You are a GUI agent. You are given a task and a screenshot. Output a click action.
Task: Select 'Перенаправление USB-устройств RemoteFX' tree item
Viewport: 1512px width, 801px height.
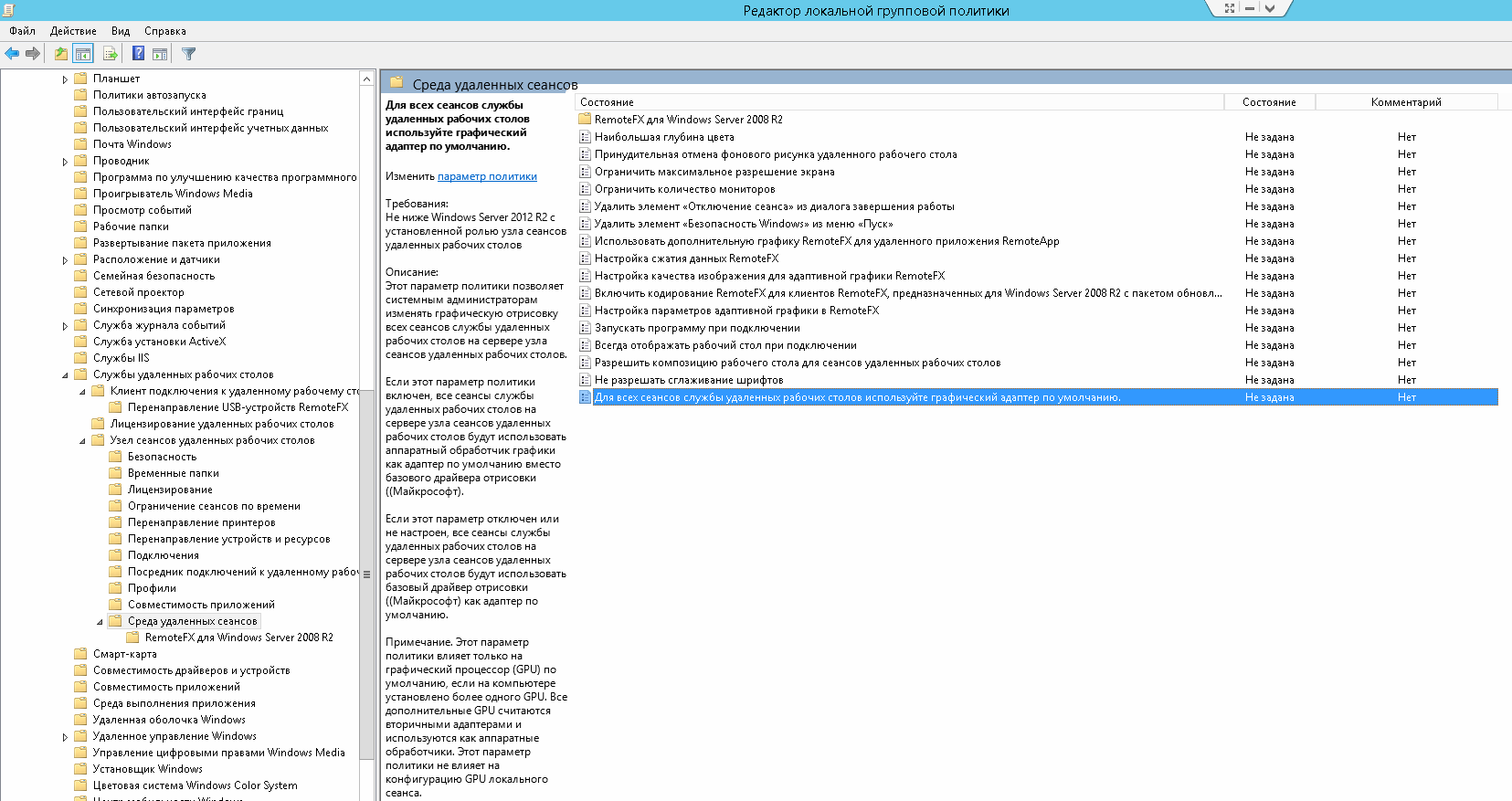[x=238, y=407]
